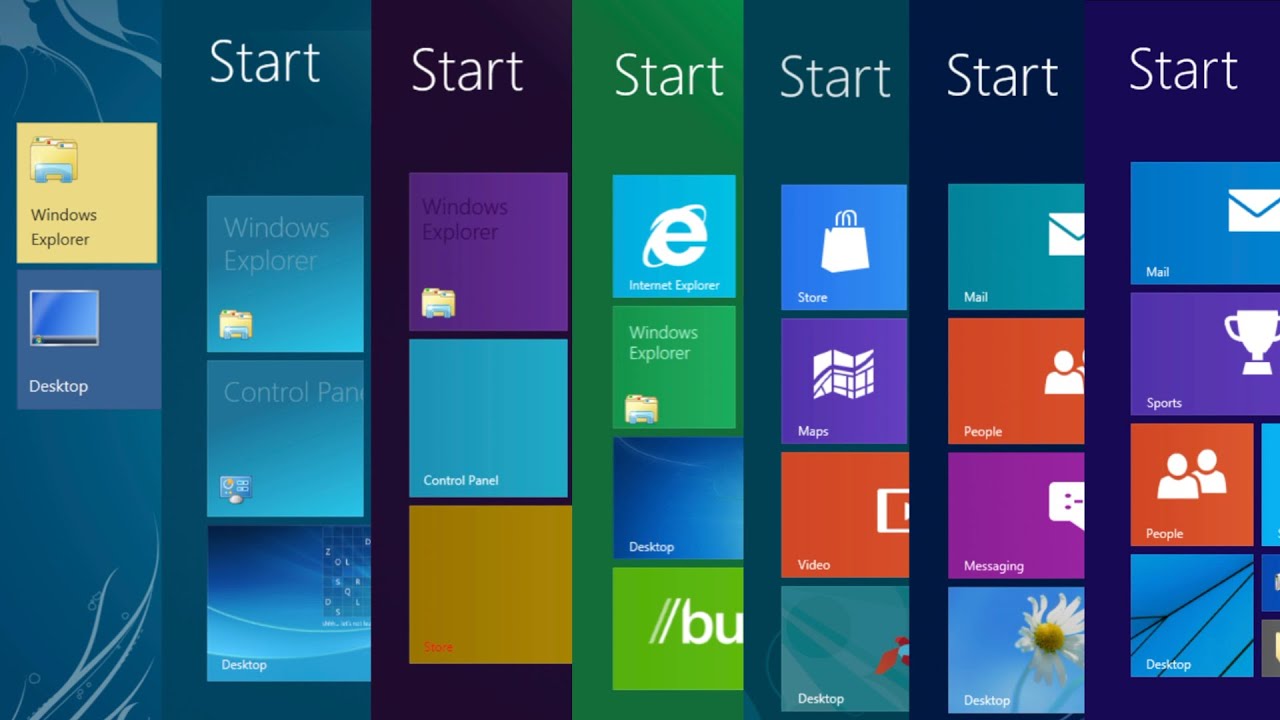Open the green Windows Explorer tile
Screen dimensions: 1280x720
[x=674, y=367]
